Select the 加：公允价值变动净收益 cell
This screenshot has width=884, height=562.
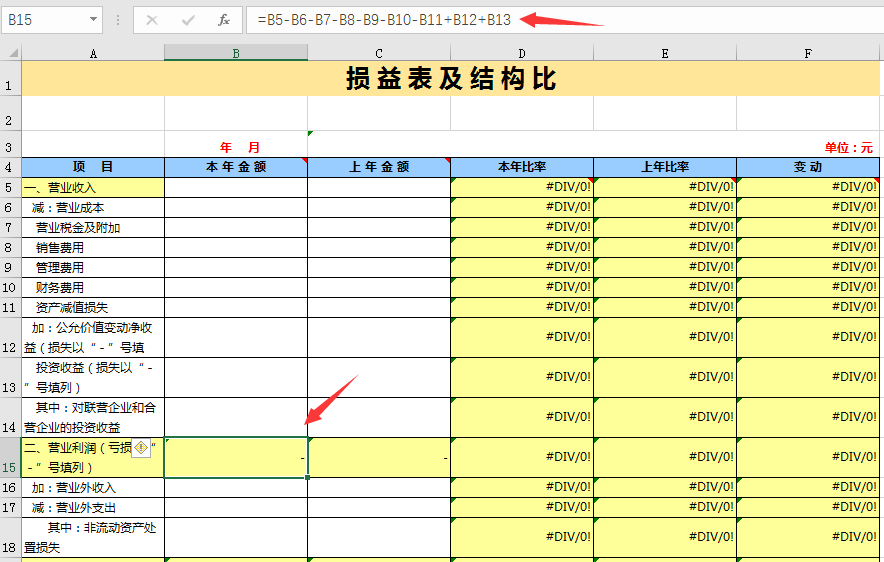(x=93, y=338)
